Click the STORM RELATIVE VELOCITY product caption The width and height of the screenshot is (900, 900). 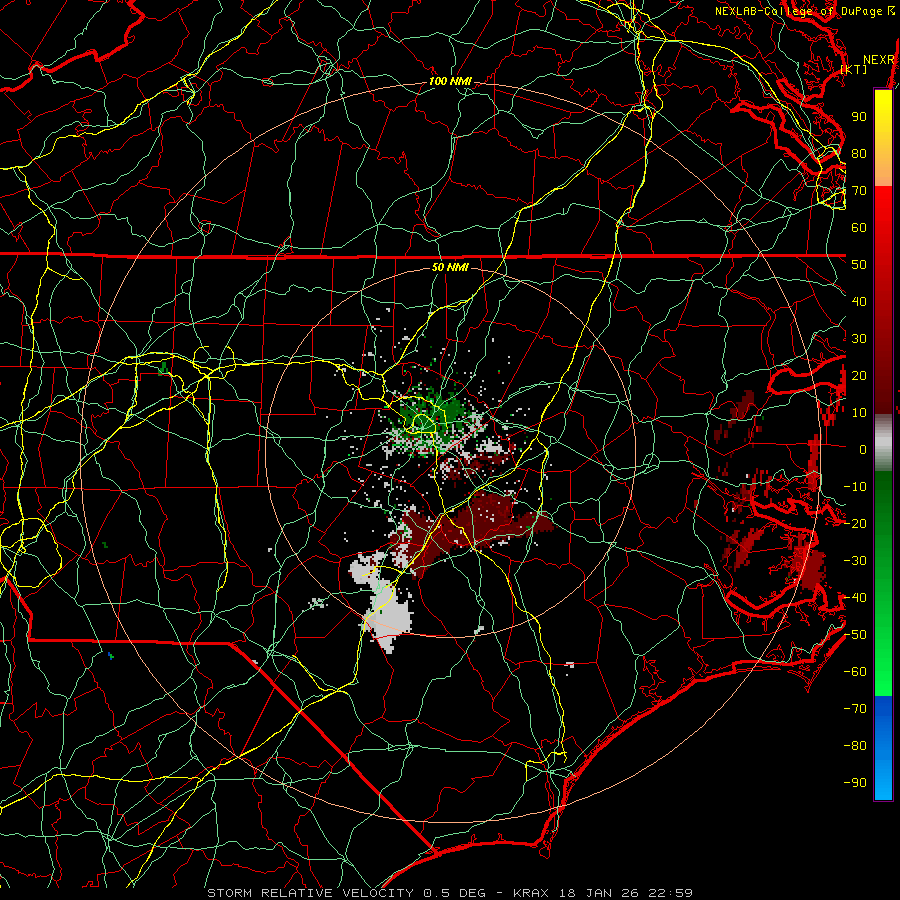tap(449, 893)
